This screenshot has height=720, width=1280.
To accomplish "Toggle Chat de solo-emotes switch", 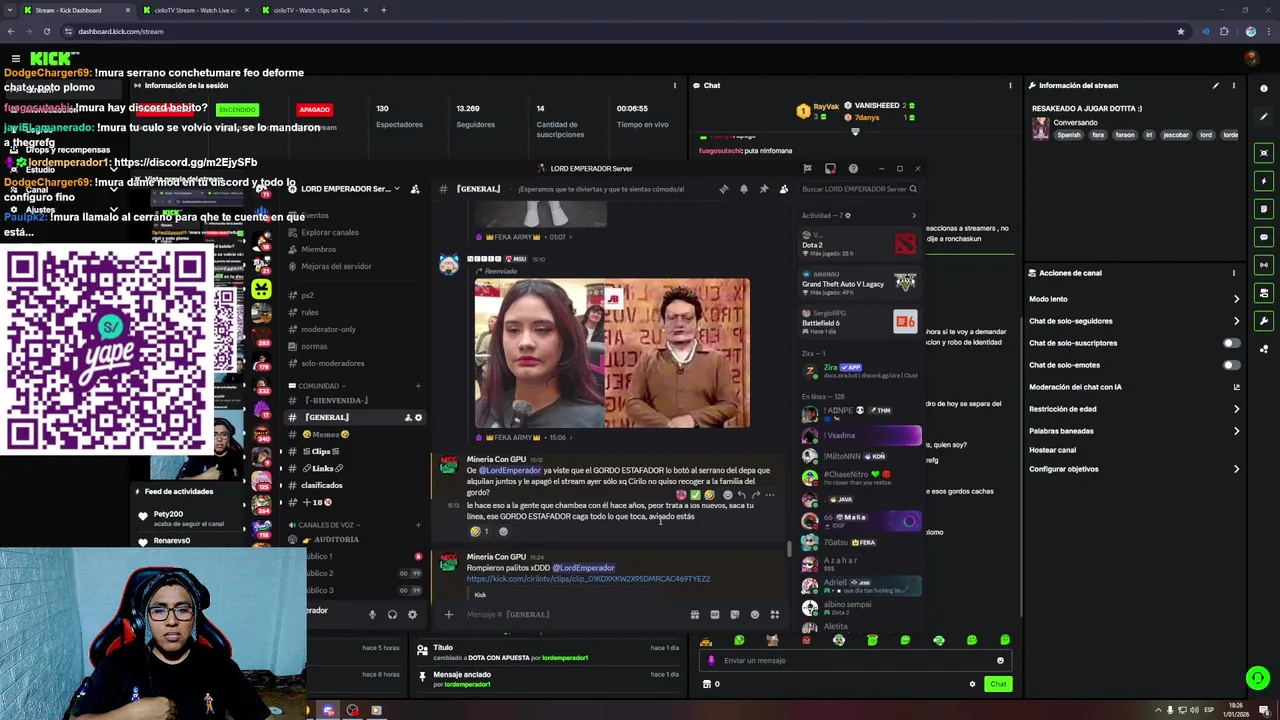I will 1231,365.
